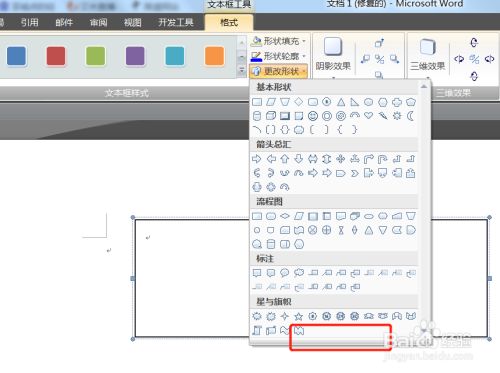Click the 星与旗帜 section header
The width and height of the screenshot is (500, 373).
click(334, 302)
